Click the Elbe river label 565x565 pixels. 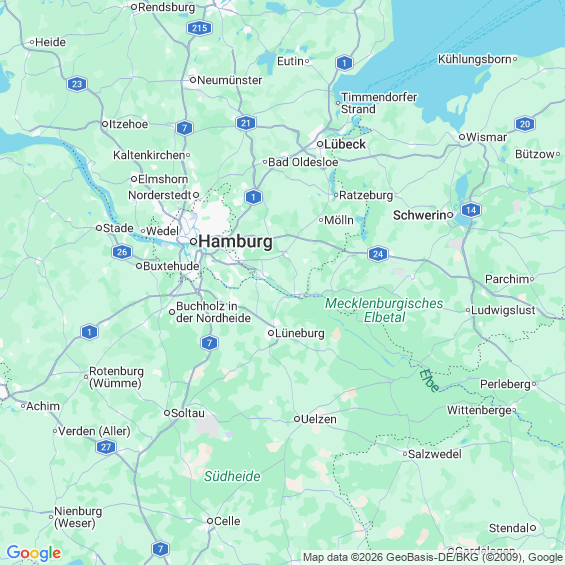pos(429,381)
